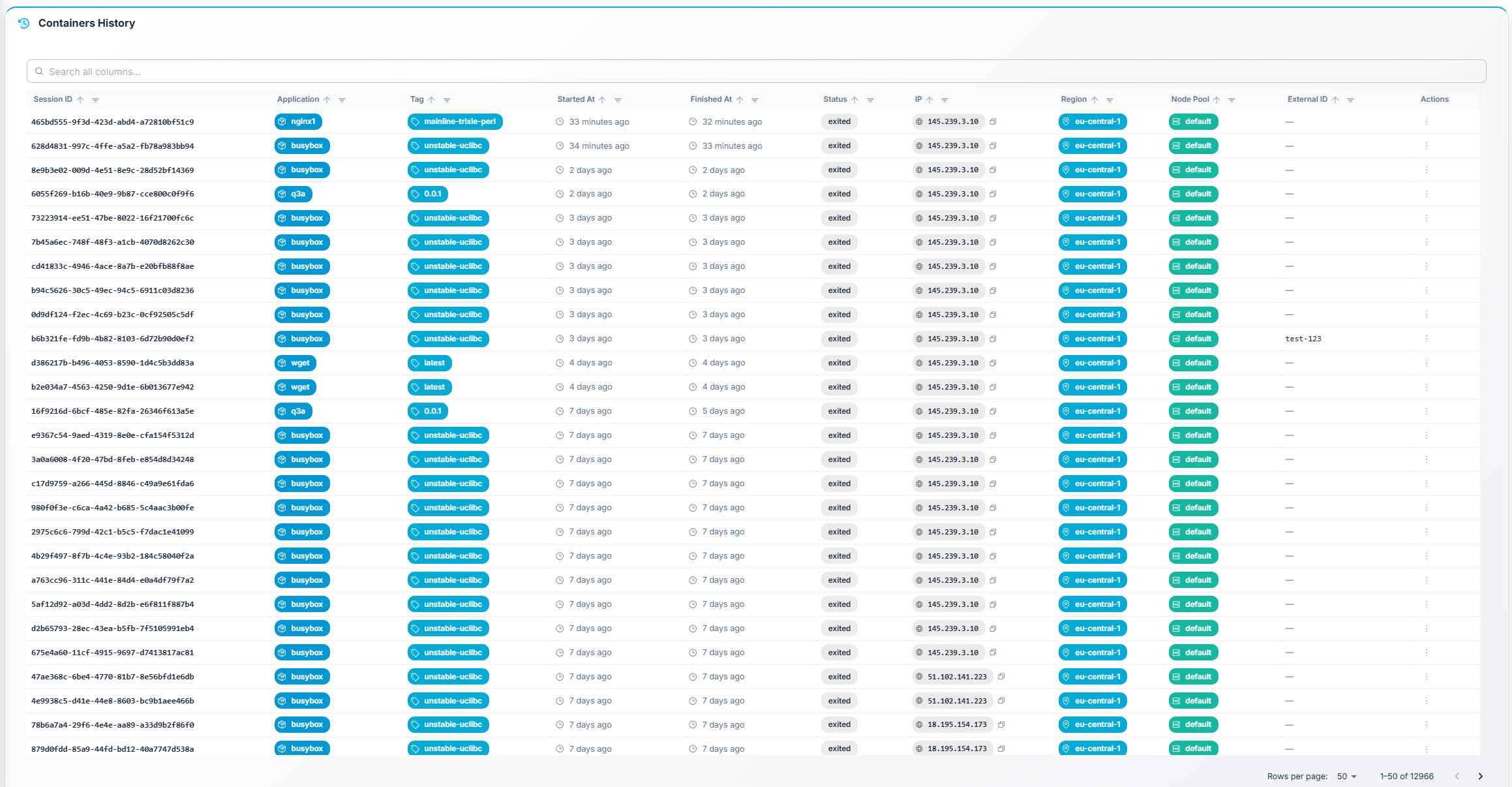Click the magnifier icon in the search bar

[40, 71]
